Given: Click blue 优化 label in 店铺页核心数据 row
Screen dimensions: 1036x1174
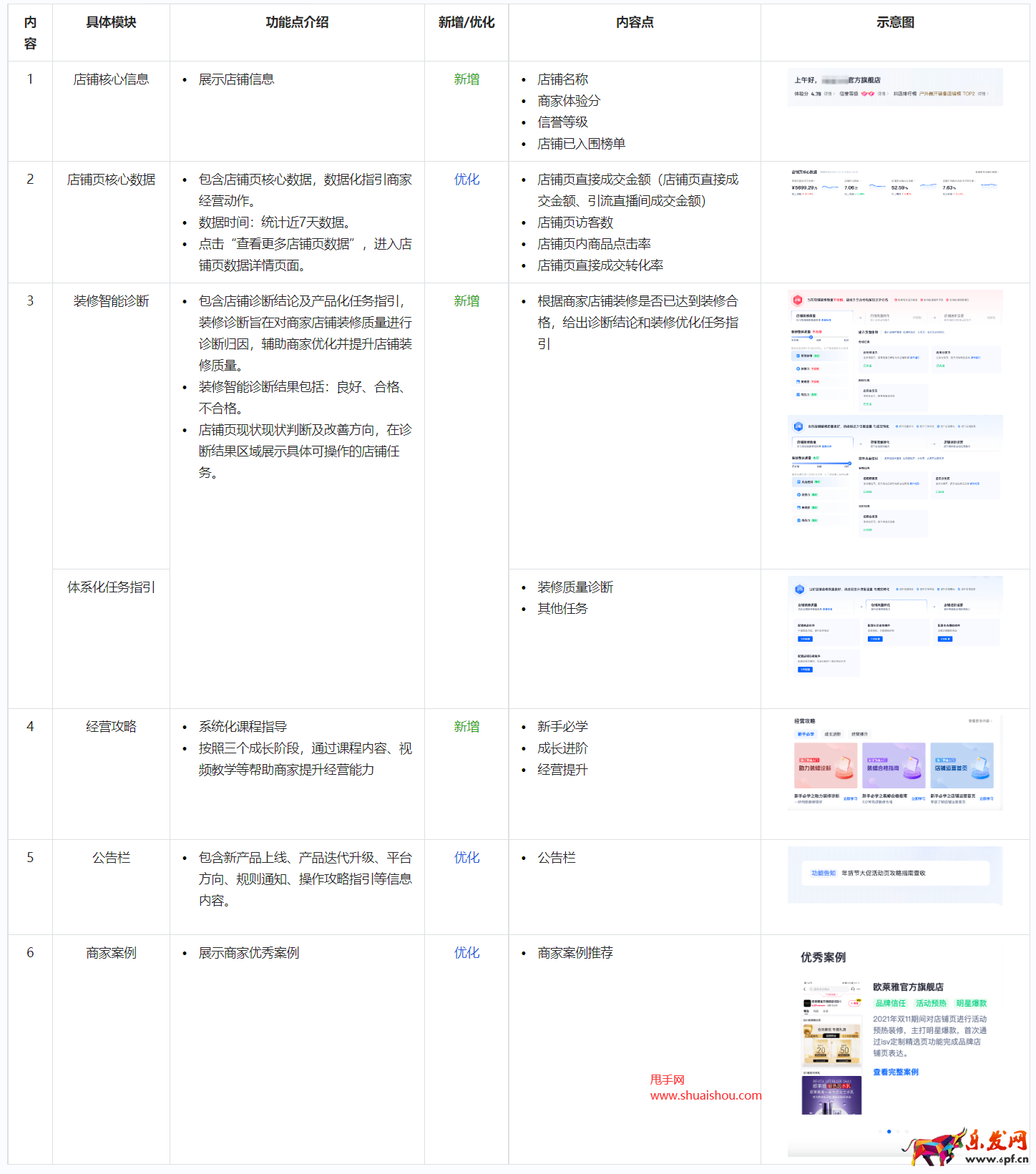Looking at the screenshot, I should [466, 180].
